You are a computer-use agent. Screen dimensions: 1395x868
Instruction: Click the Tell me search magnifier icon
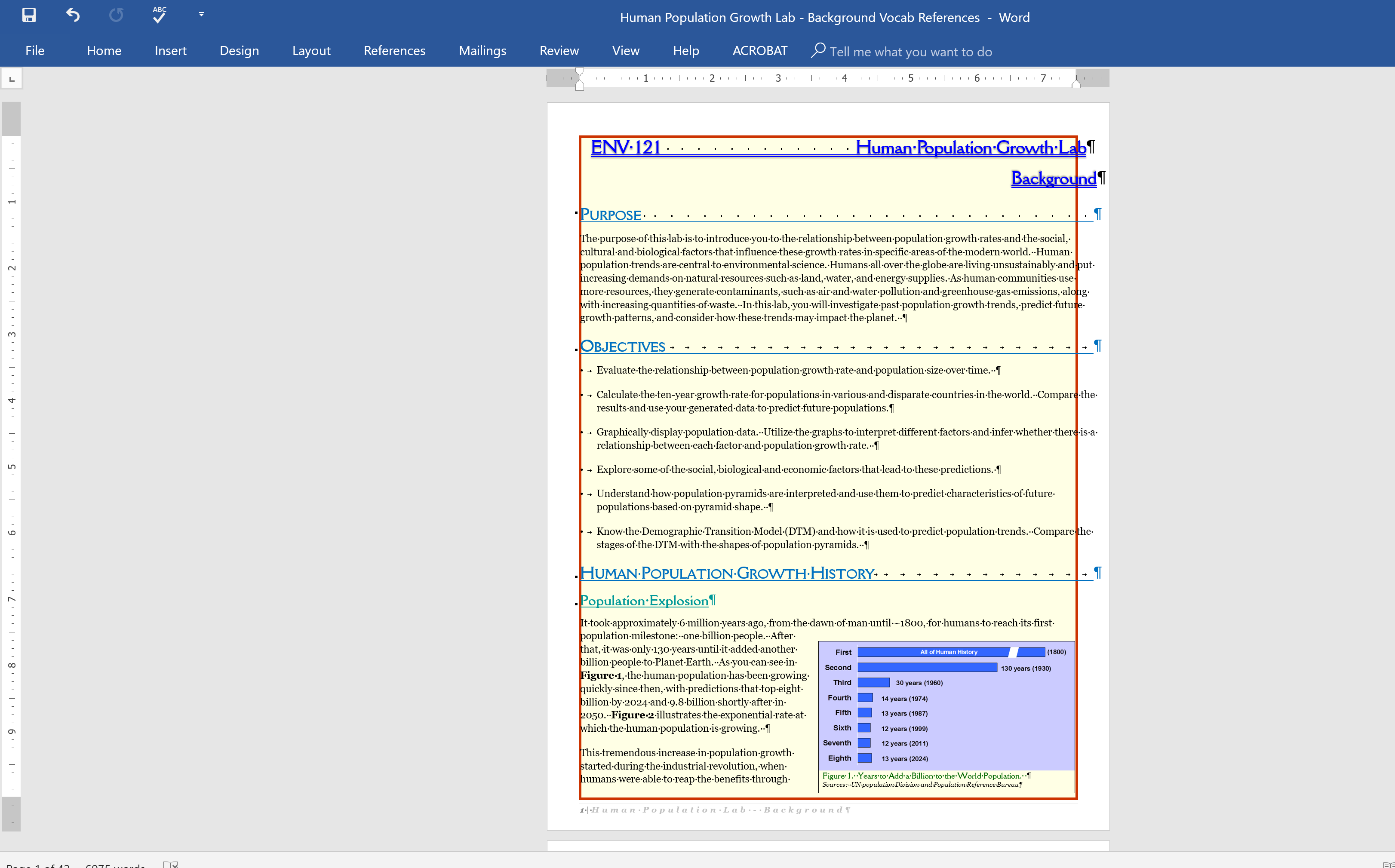click(x=818, y=51)
